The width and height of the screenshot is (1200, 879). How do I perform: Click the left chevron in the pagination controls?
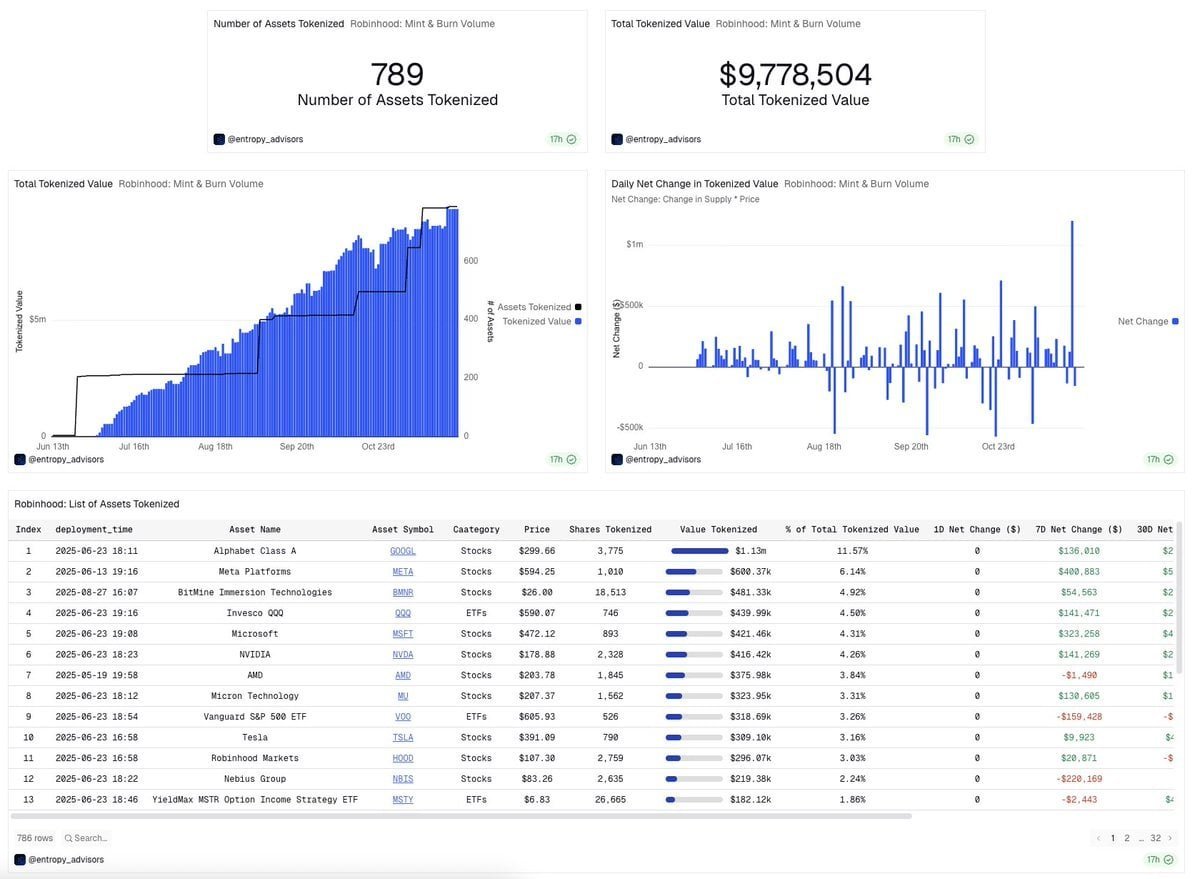[1097, 836]
